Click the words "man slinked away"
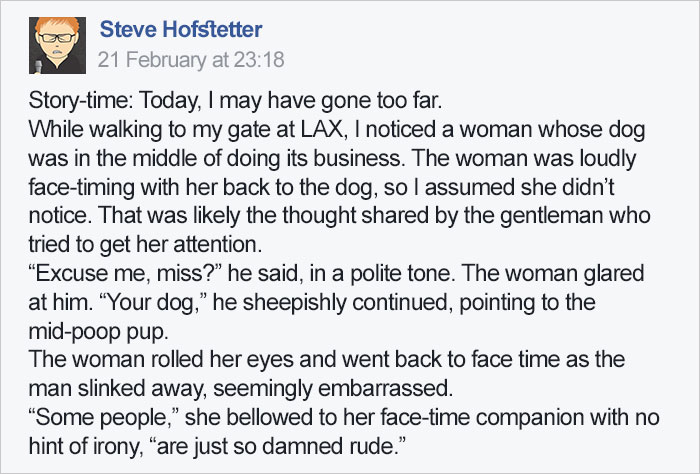Screen dimensions: 700x474 (100, 381)
